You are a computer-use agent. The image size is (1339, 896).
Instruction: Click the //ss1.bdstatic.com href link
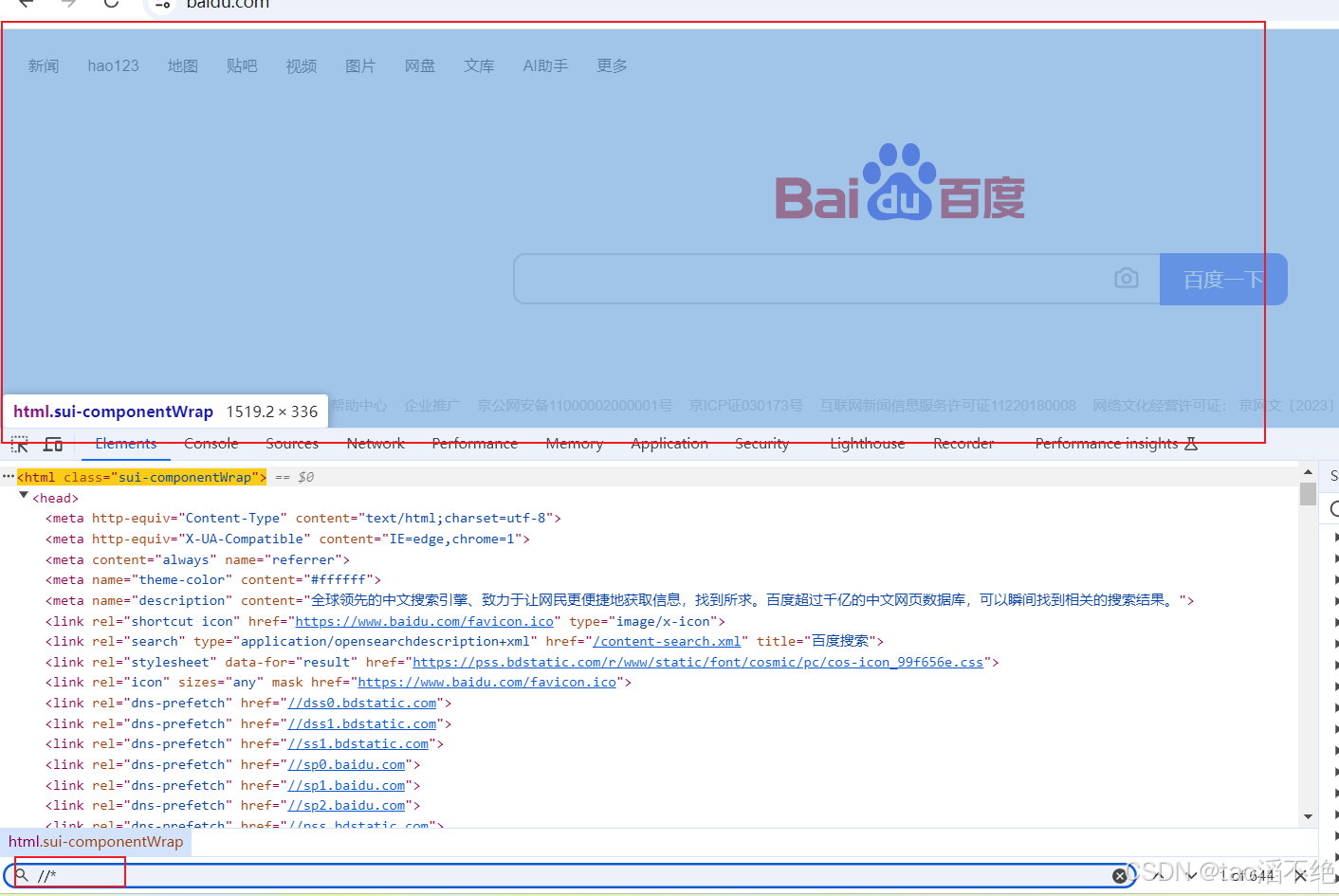tap(358, 744)
